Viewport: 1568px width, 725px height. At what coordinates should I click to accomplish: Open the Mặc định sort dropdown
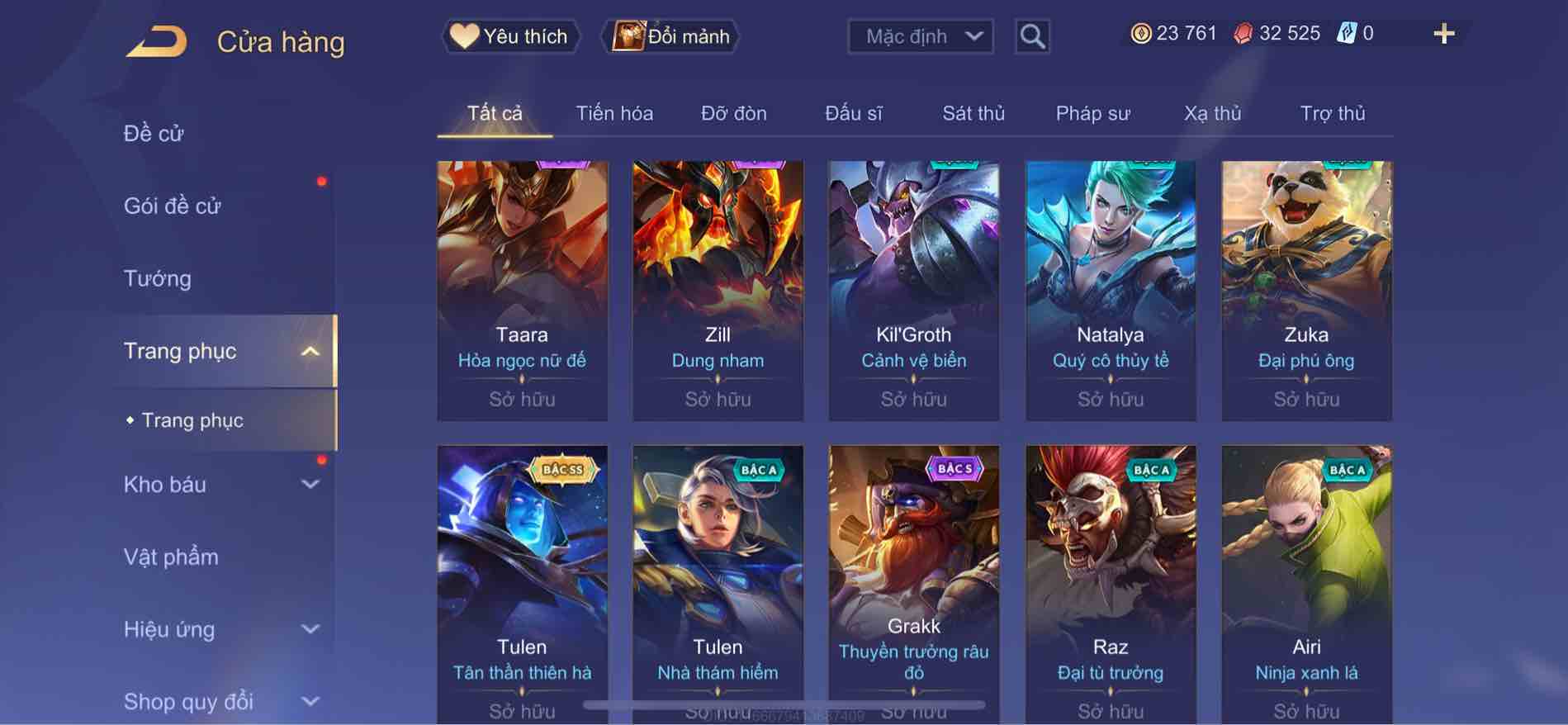click(x=921, y=36)
